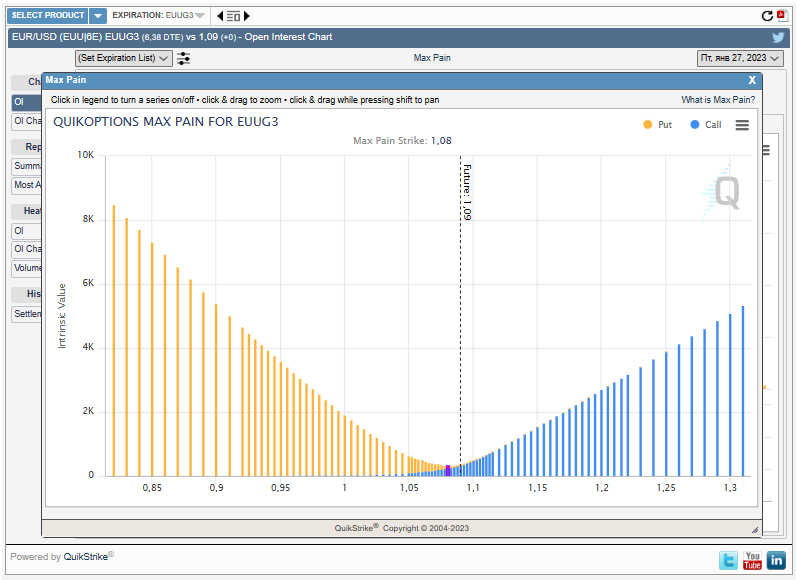Open the chart settings sliders icon

point(183,58)
